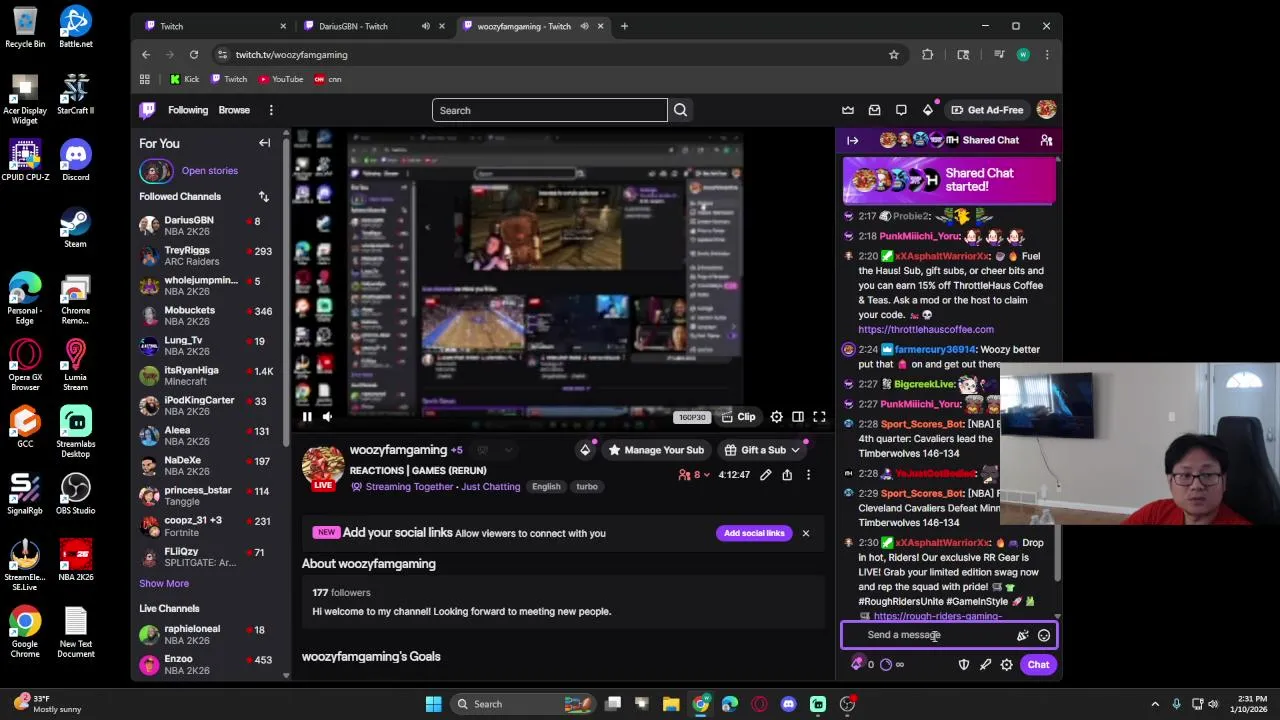Image resolution: width=1280 pixels, height=720 pixels.
Task: Click the Bits cheer icon beside Manage Your Sub
Action: click(585, 450)
